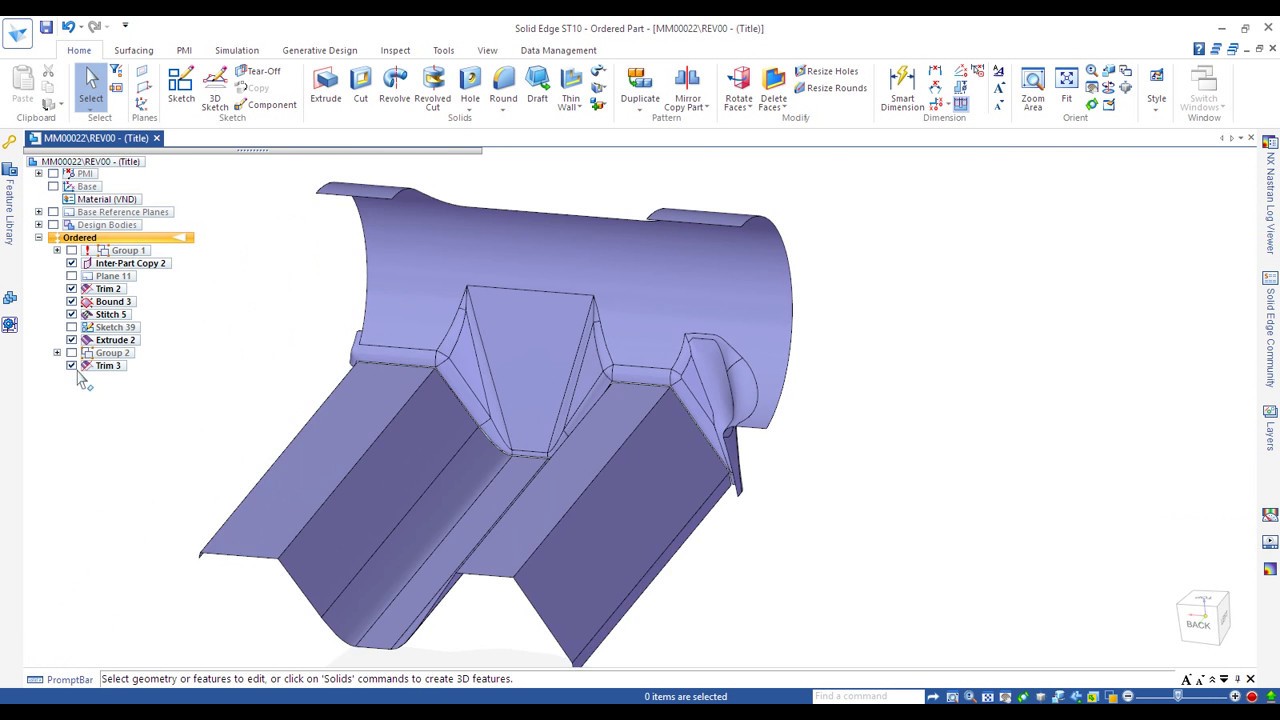This screenshot has height=720, width=1280.
Task: Adjust the zoom slider in status bar
Action: pos(1178,696)
